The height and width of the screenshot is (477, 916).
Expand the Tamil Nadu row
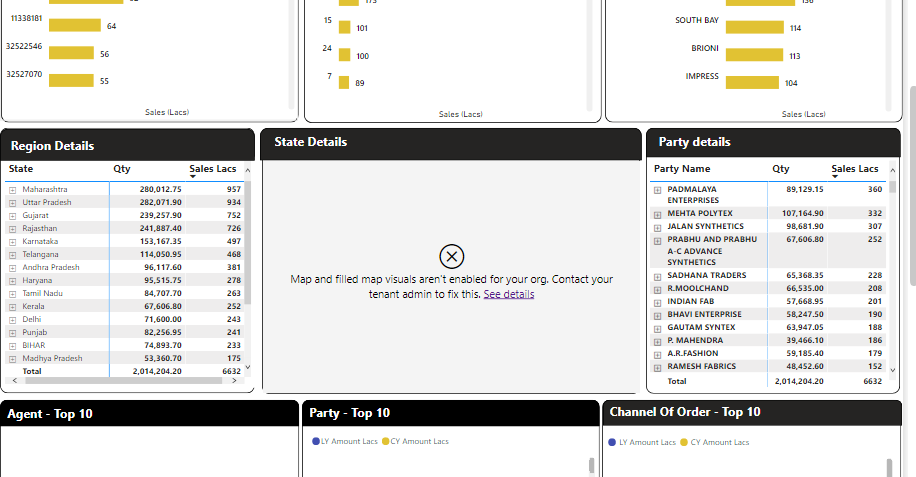coord(12,294)
